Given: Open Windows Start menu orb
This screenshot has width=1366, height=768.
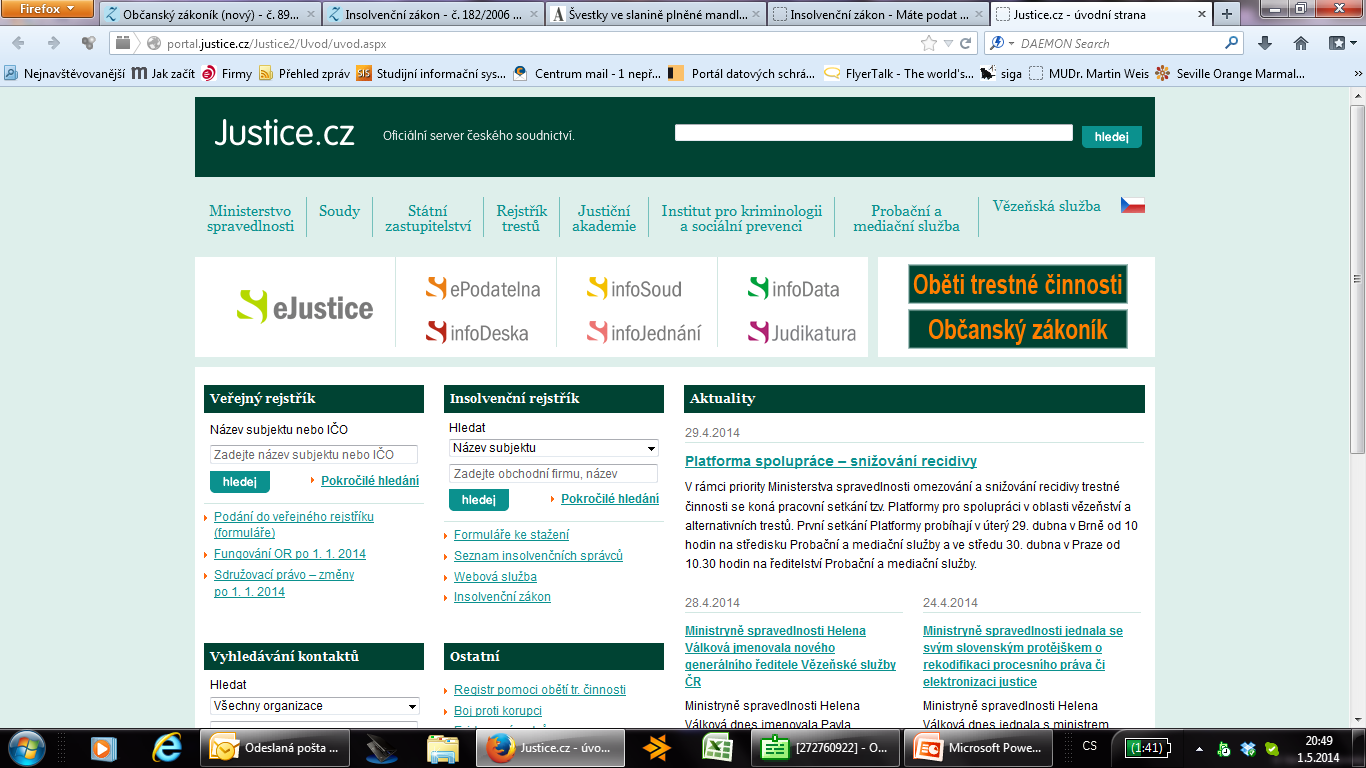Looking at the screenshot, I should point(27,747).
